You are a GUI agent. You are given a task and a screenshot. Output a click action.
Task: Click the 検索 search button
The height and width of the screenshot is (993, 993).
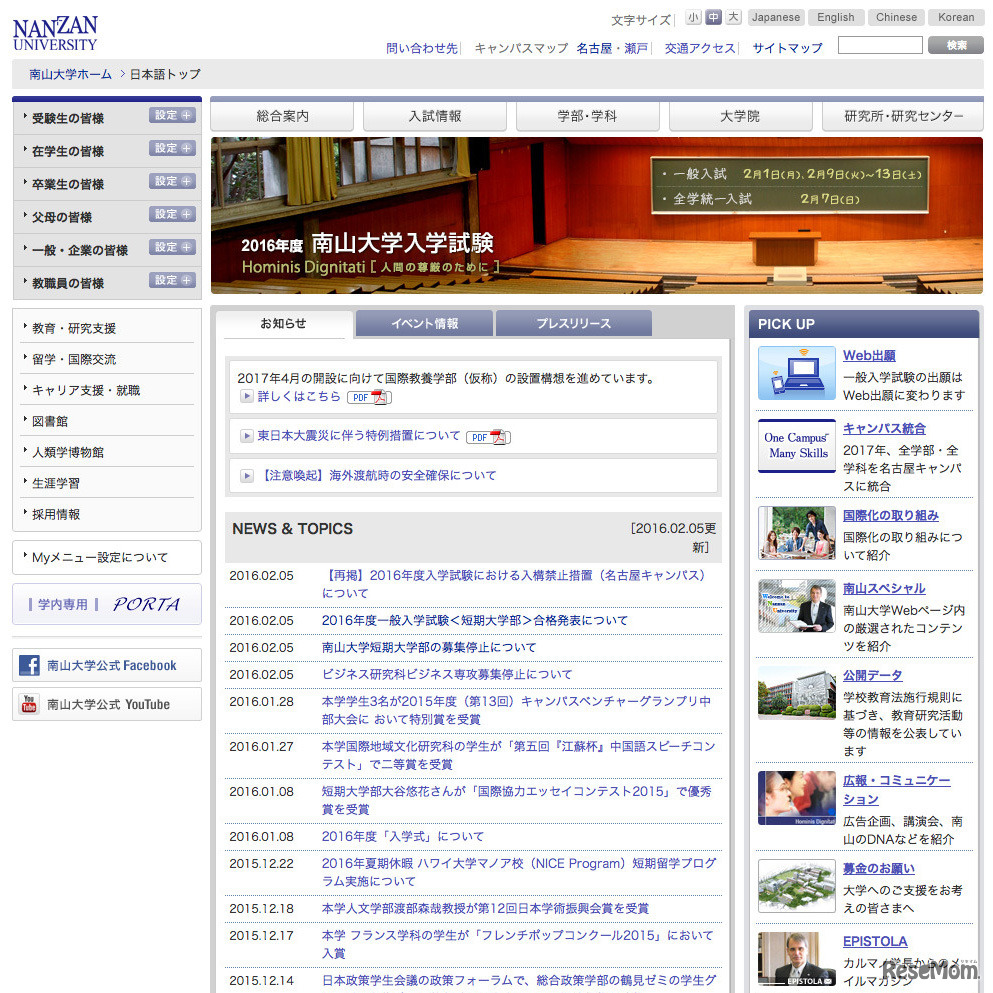(x=956, y=45)
